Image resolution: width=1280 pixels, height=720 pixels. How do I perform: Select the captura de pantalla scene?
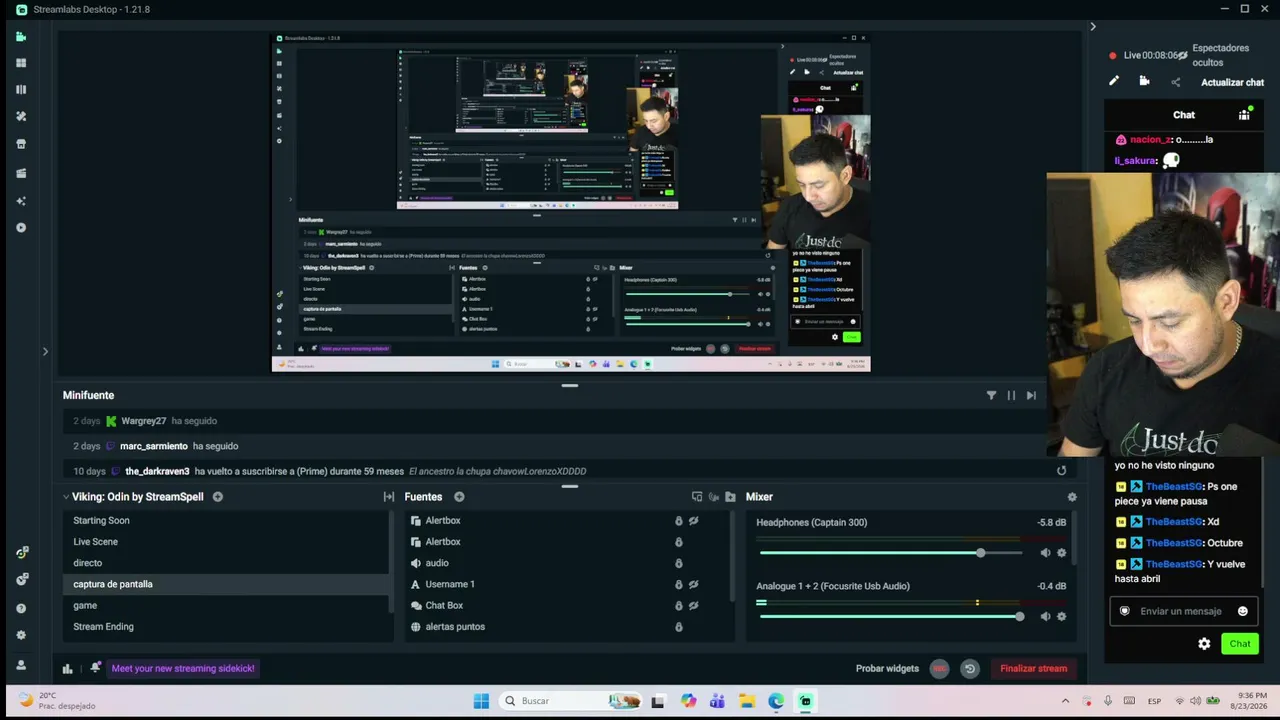pyautogui.click(x=227, y=584)
